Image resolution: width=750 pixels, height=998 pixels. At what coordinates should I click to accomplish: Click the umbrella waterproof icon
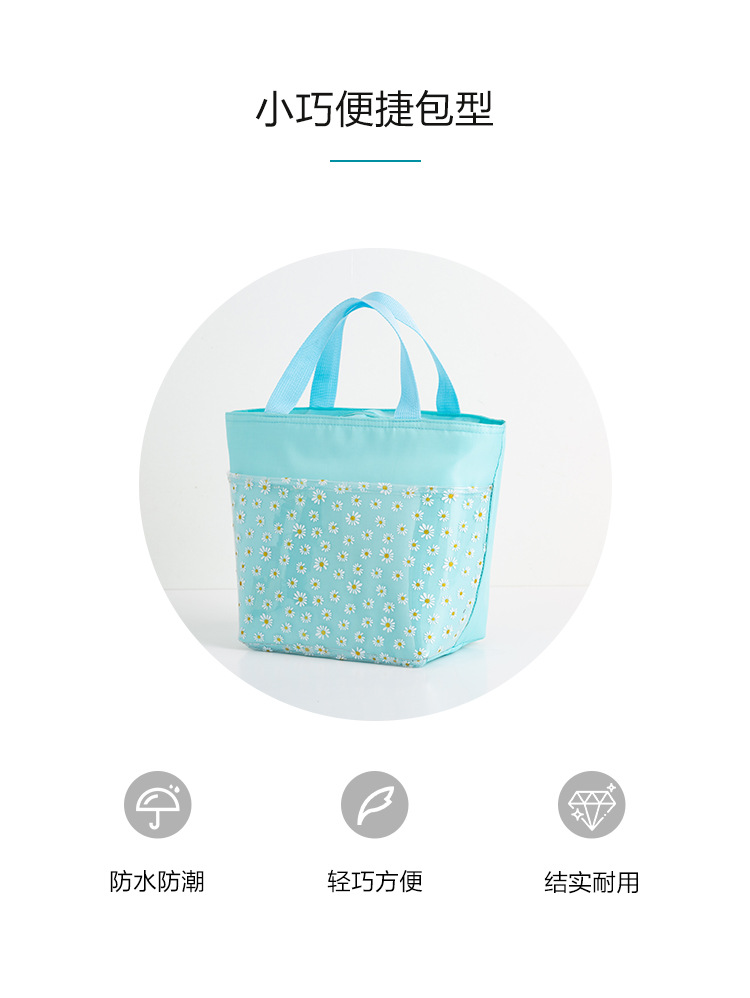157,805
